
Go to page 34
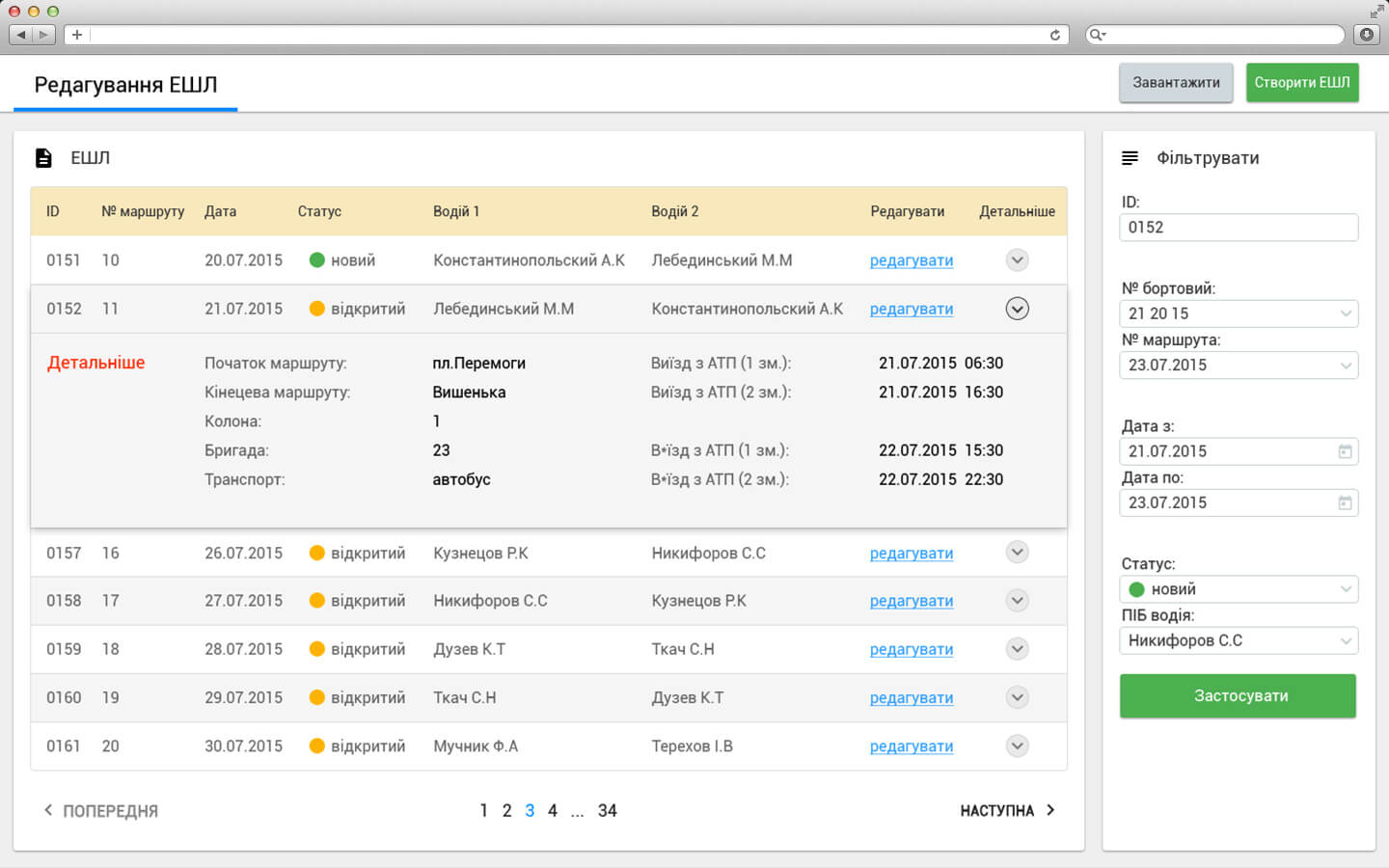pyautogui.click(x=607, y=811)
